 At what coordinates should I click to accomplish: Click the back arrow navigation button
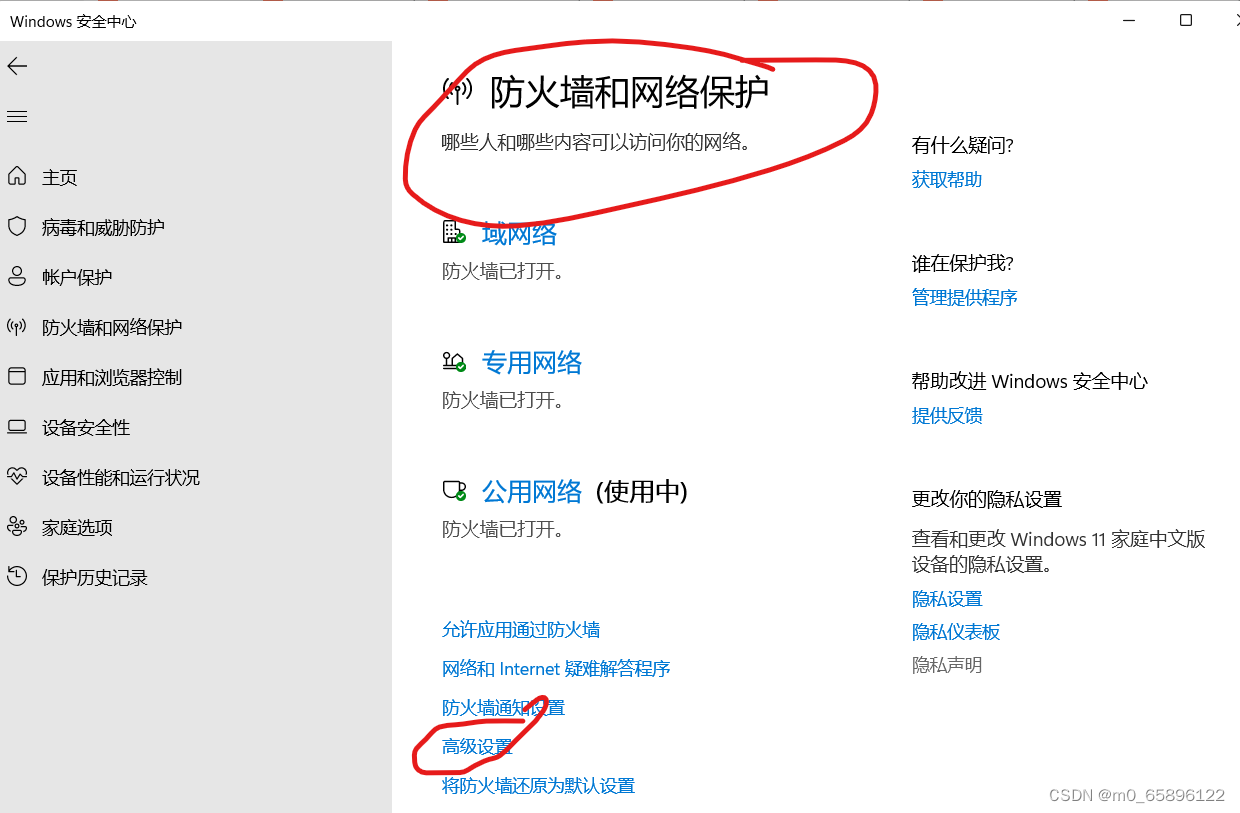pyautogui.click(x=17, y=66)
